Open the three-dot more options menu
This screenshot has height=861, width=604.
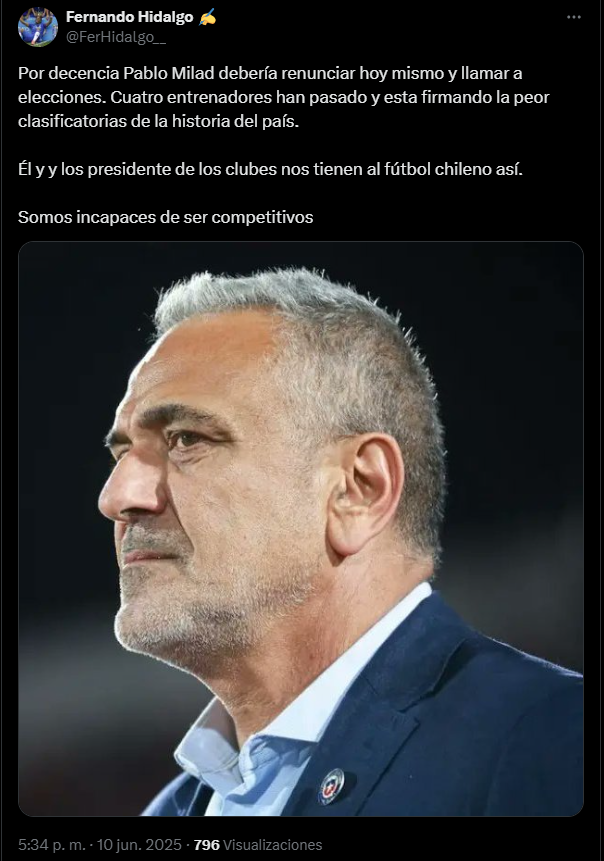574,18
